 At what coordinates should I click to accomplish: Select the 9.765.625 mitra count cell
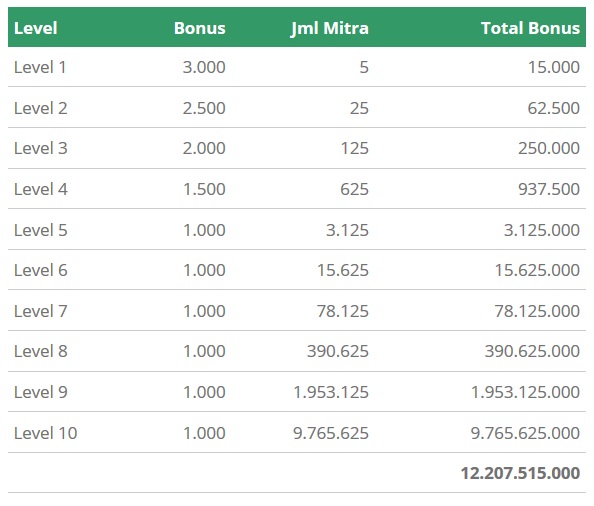click(x=331, y=433)
